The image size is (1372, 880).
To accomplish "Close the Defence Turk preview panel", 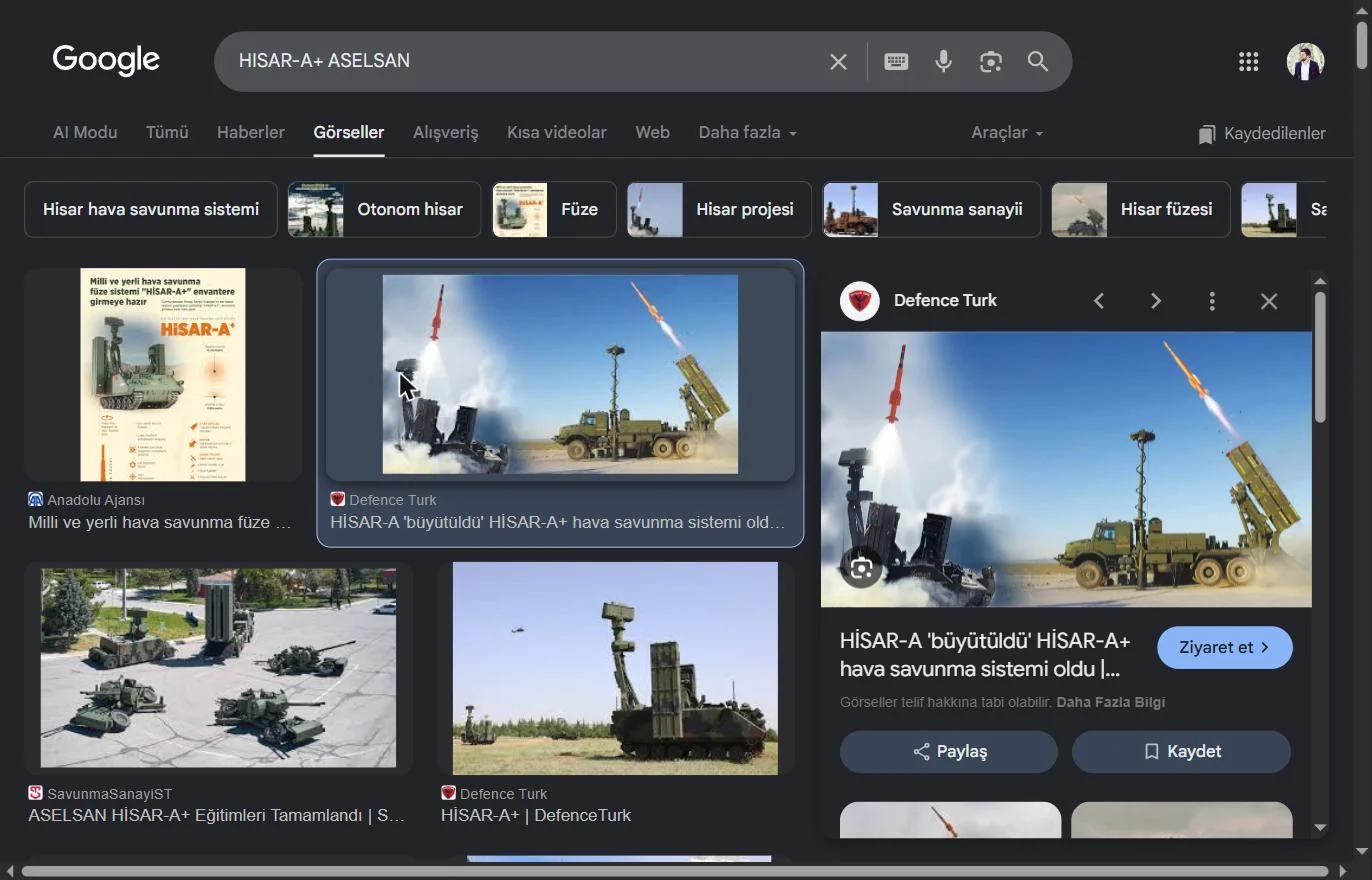I will click(x=1269, y=301).
